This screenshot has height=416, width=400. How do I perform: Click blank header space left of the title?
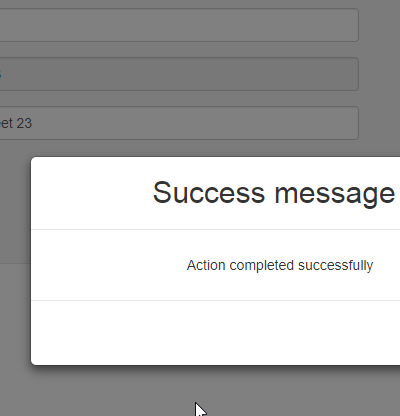click(92, 193)
